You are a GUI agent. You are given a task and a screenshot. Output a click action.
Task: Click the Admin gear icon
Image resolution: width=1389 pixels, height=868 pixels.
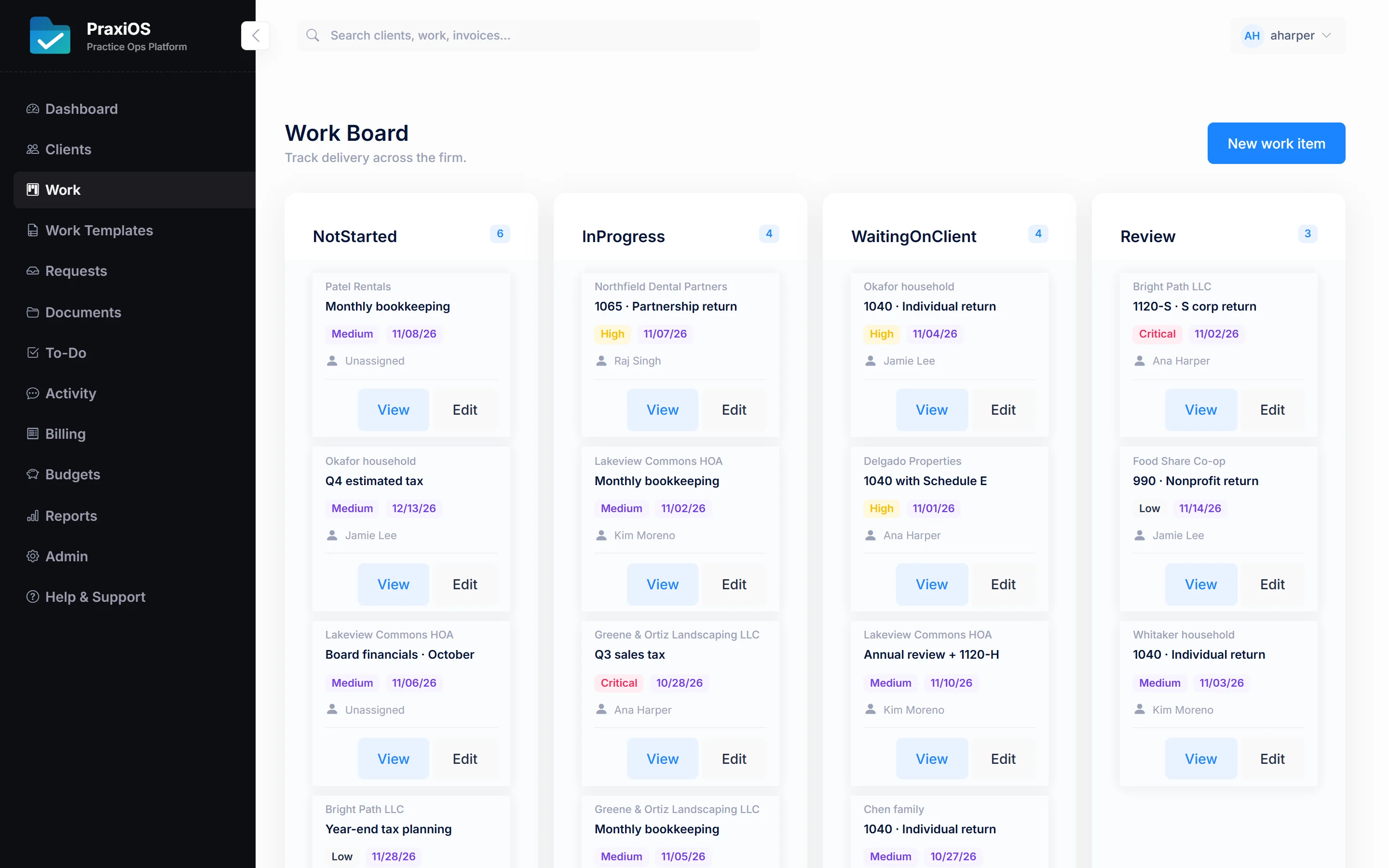pyautogui.click(x=33, y=556)
